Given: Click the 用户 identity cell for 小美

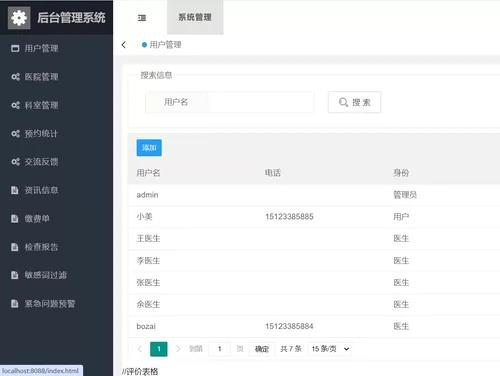Looking at the screenshot, I should (401, 217).
